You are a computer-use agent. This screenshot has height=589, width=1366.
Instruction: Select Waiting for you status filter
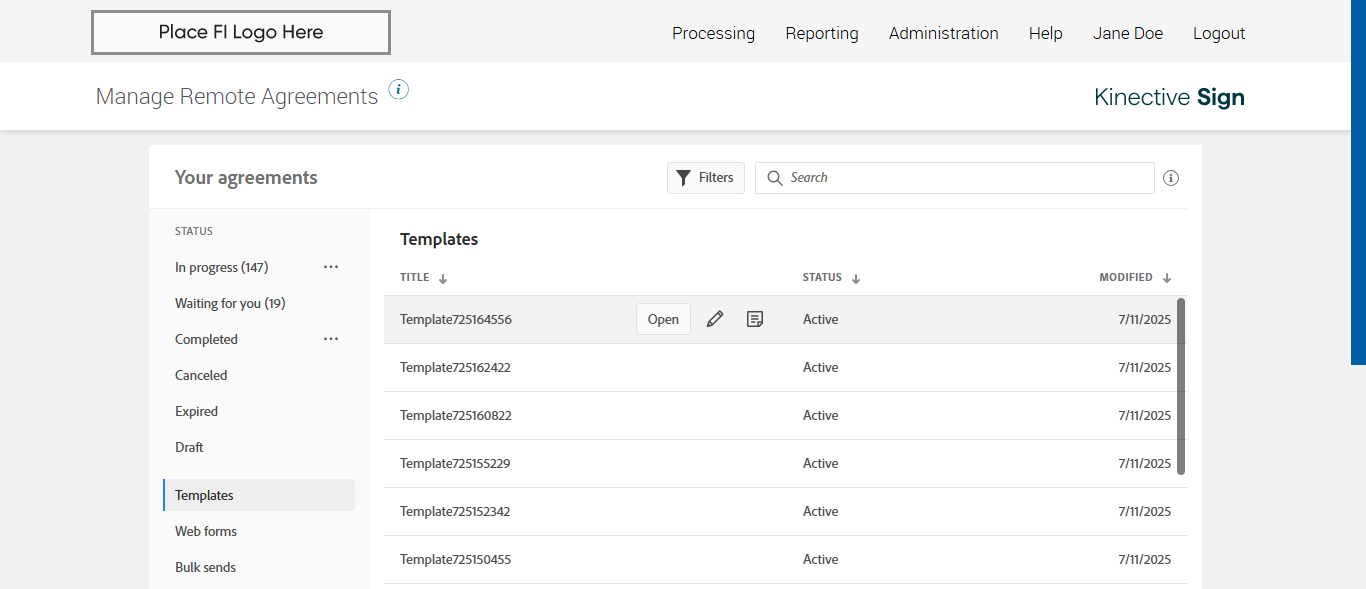tap(230, 303)
